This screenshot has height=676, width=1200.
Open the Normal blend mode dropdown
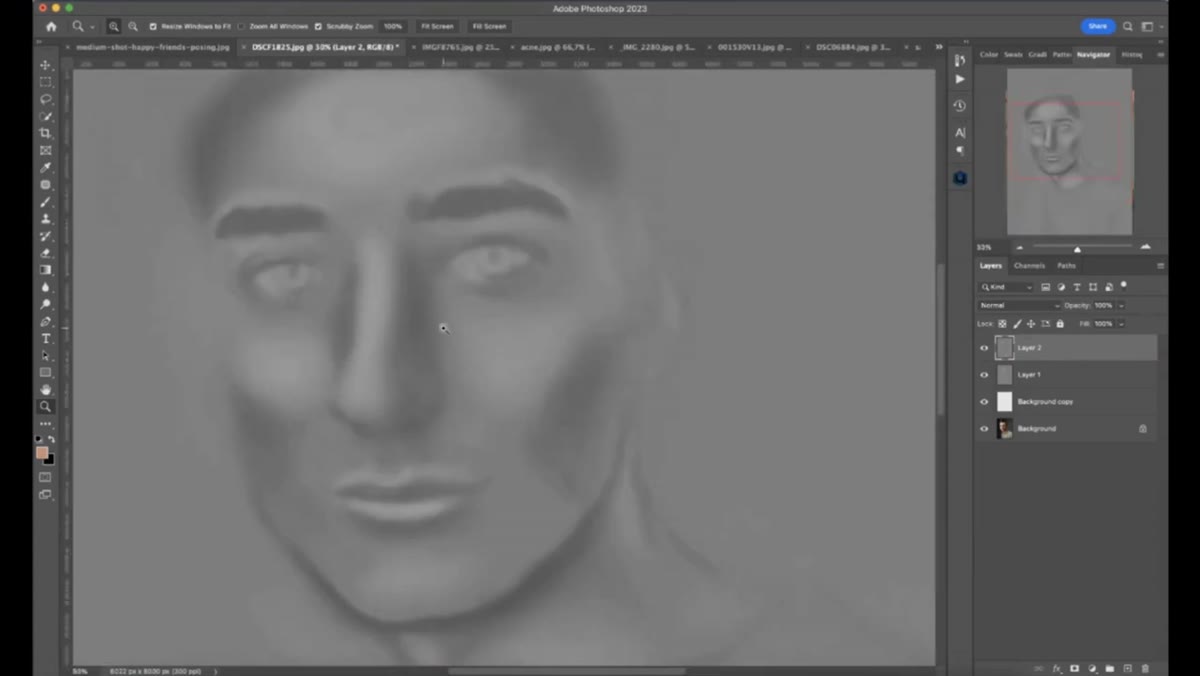(x=1019, y=305)
